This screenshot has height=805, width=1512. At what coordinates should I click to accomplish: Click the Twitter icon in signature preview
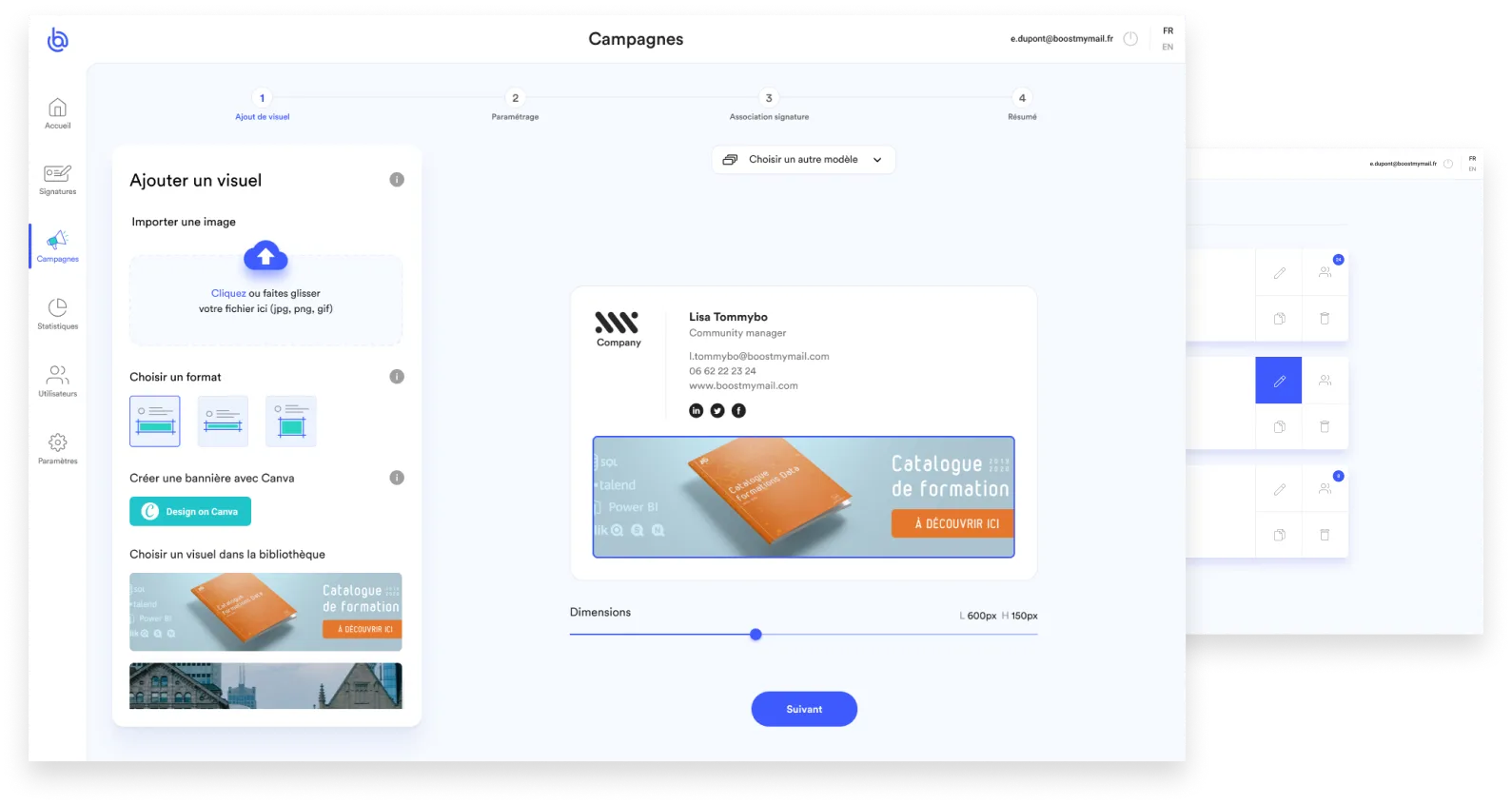[717, 411]
